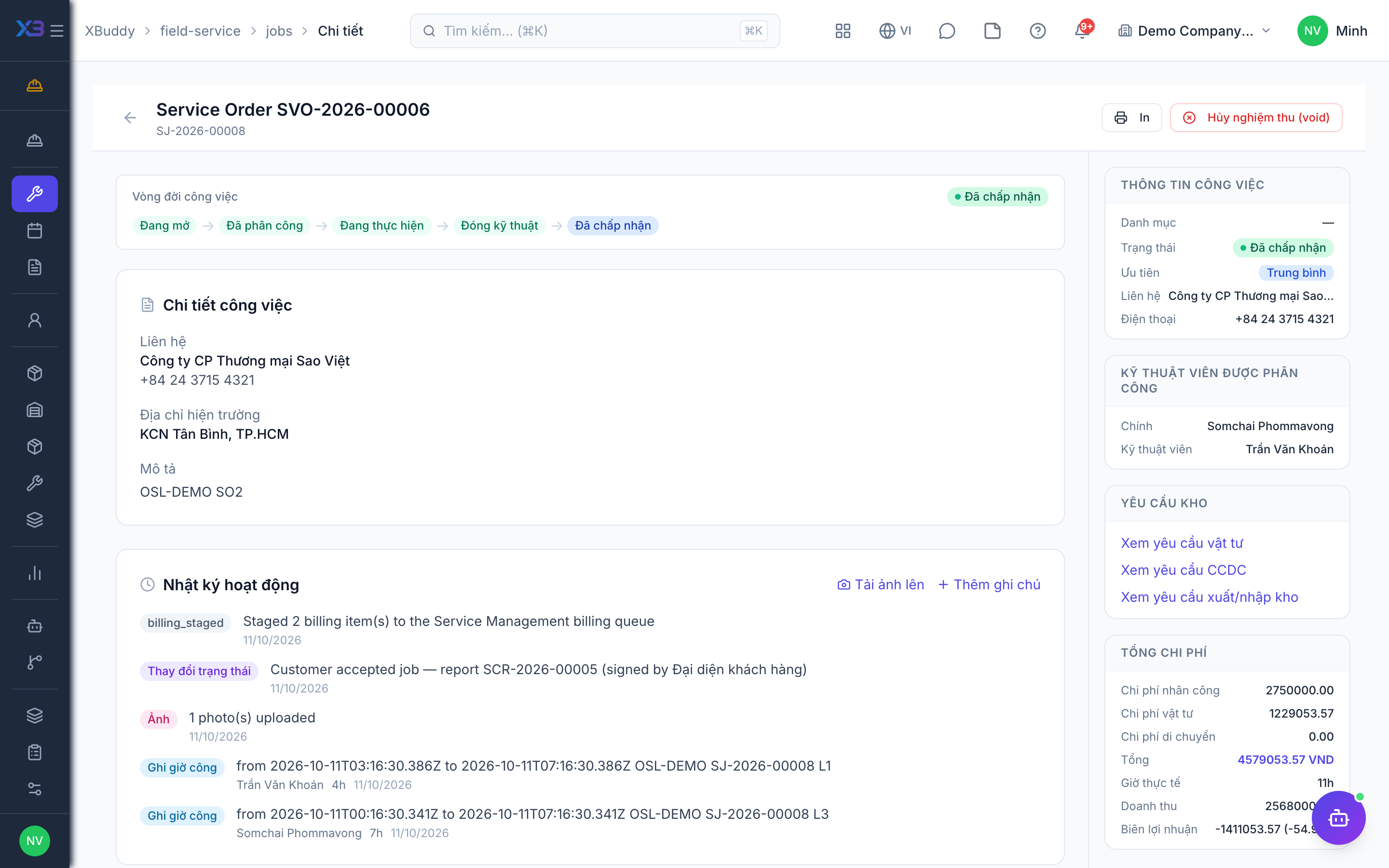Click the NV avatar at the sidebar bottom

coord(34,841)
